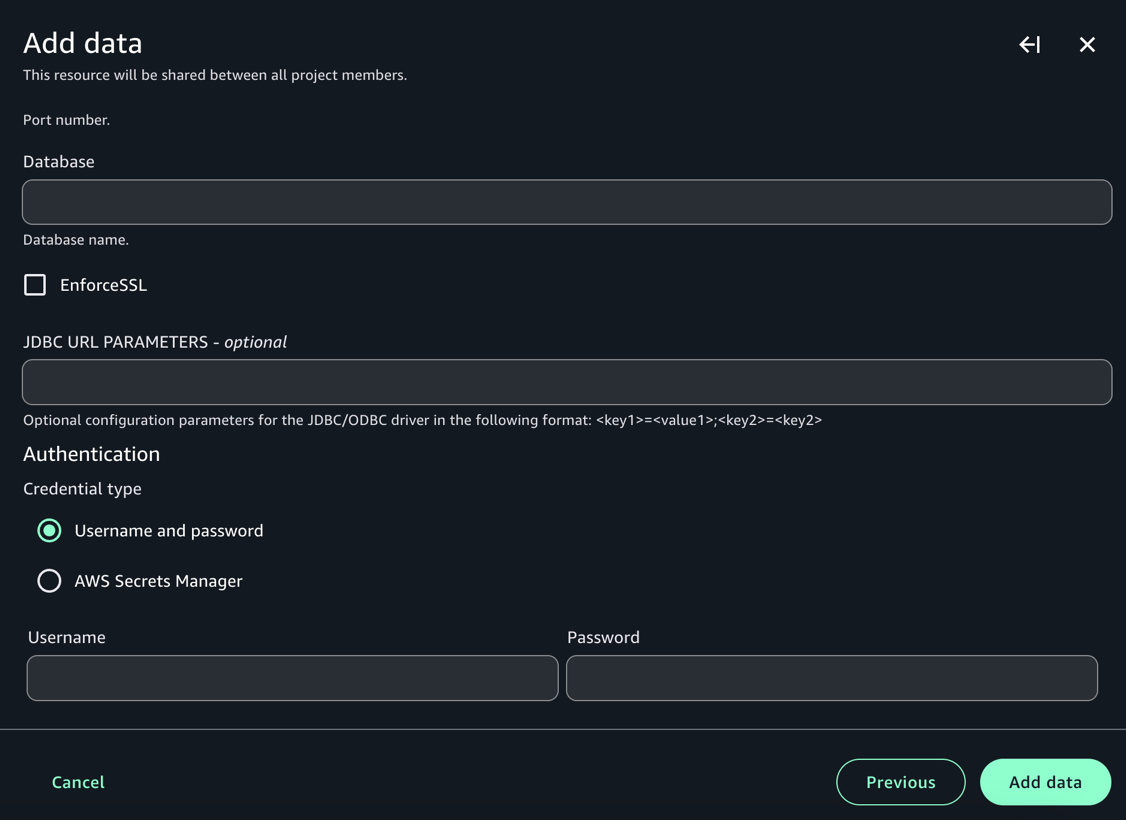Viewport: 1126px width, 820px height.
Task: Click the 'JDBC URL PARAMETERS - optional' label
Action: tap(155, 342)
